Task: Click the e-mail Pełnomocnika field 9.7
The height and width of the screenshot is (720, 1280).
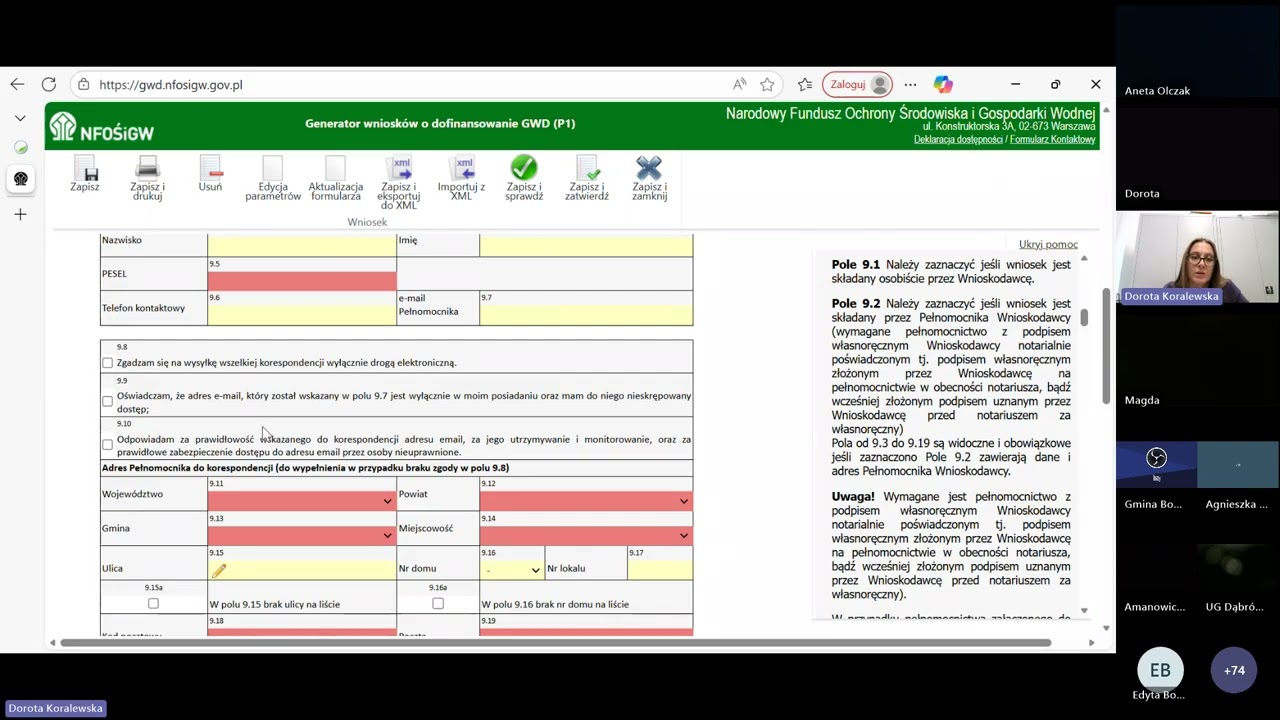Action: pyautogui.click(x=586, y=314)
